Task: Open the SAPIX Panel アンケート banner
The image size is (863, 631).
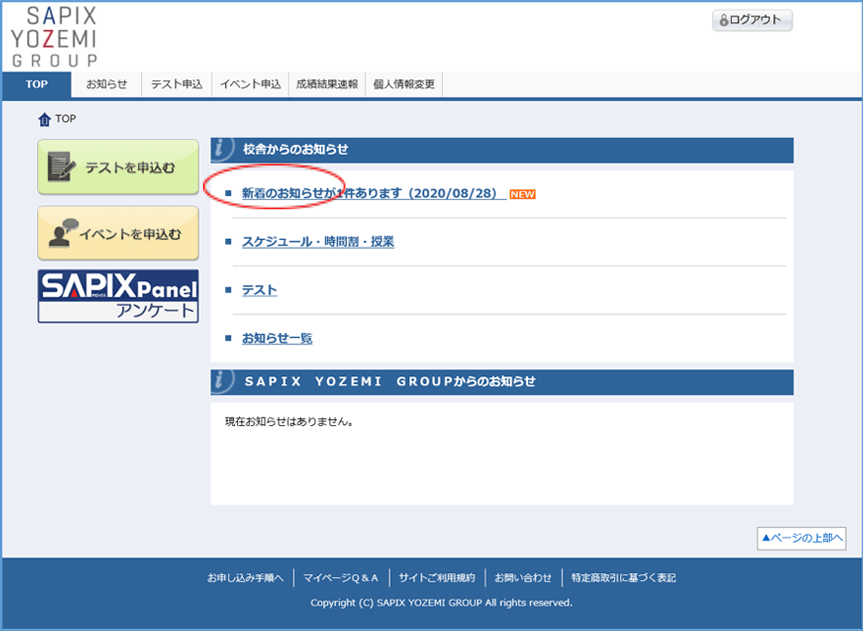Action: click(118, 296)
